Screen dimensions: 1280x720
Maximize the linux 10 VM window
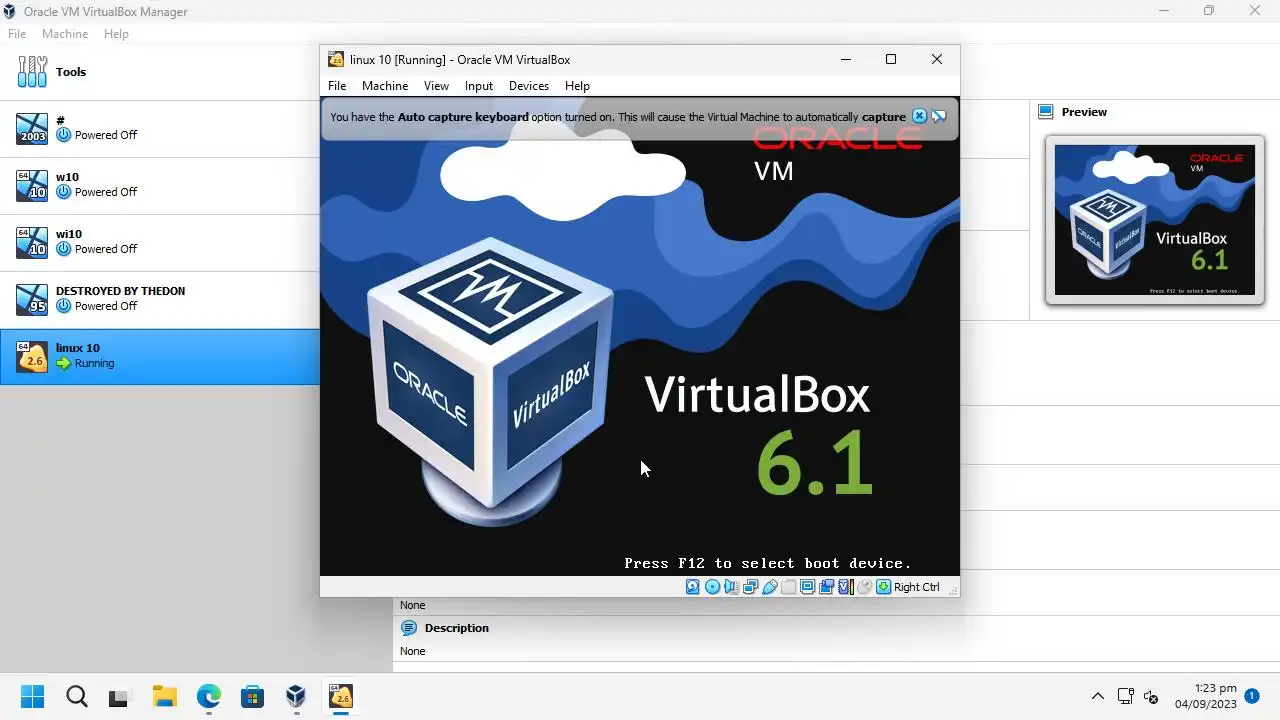(x=891, y=60)
